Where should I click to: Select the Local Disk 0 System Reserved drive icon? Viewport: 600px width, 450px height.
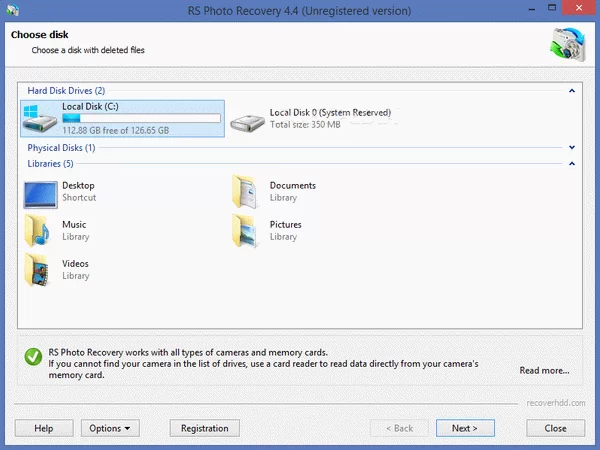pyautogui.click(x=248, y=123)
